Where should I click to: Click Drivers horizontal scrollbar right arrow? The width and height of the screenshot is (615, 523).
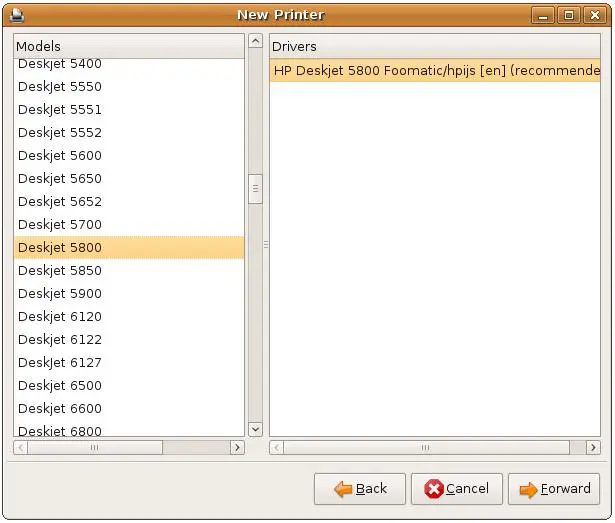[593, 448]
